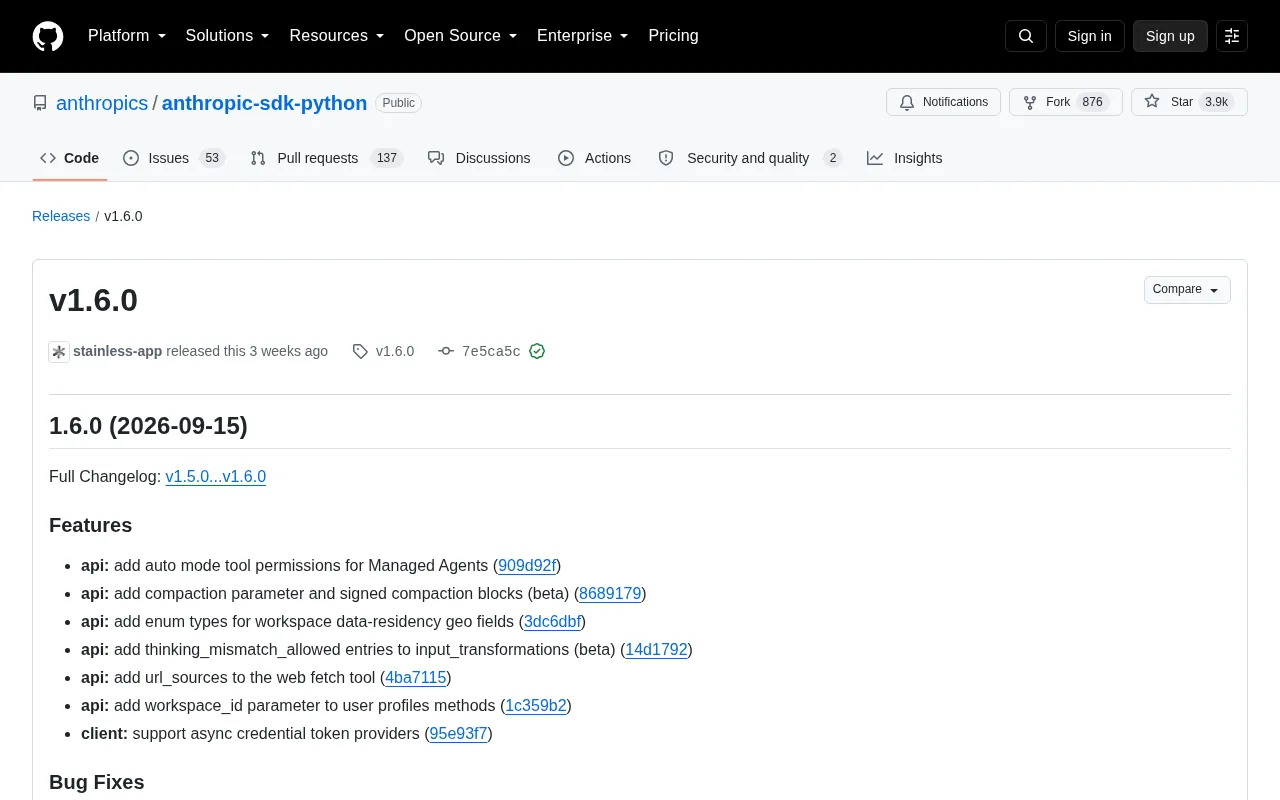Open the anthropic-sdk-python repository link
Screen dimensions: 1280x800
click(x=264, y=103)
